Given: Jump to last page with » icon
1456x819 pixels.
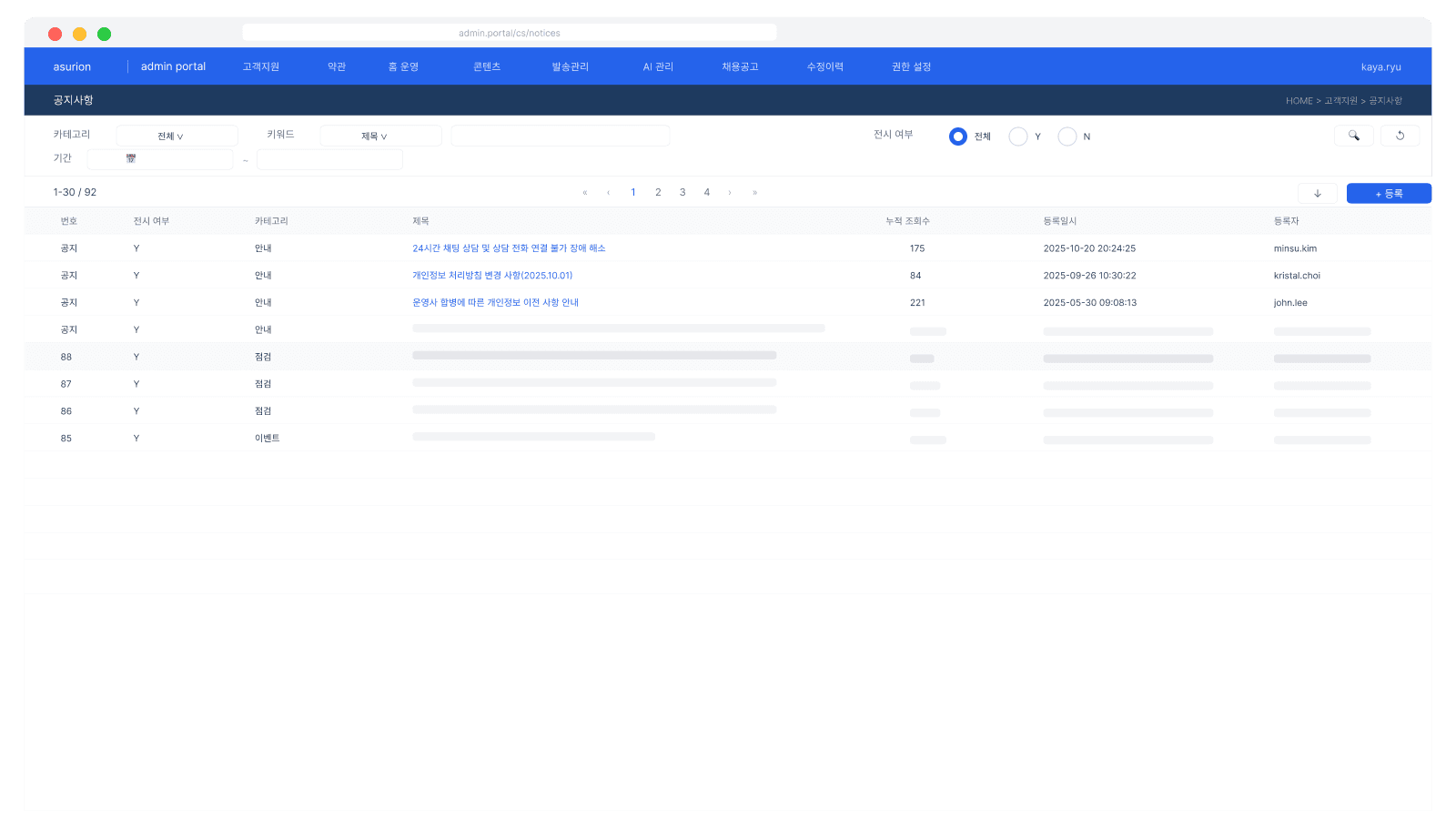Looking at the screenshot, I should point(754,193).
